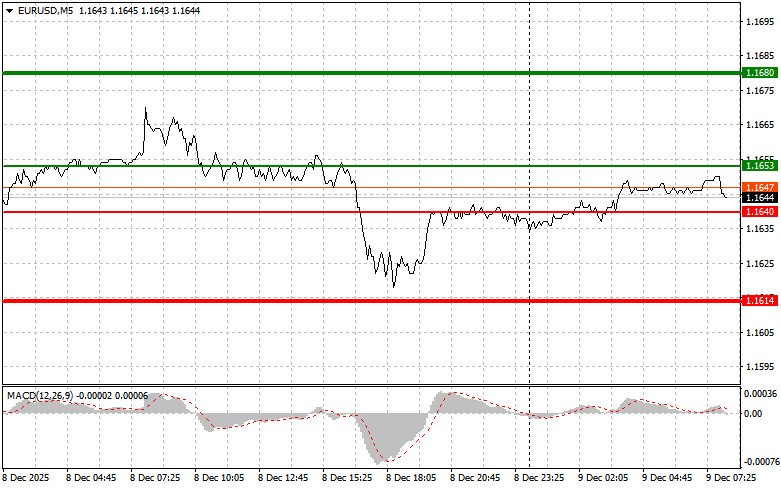Click the OHLC values 1.1643 1.1645 1.1643 1.1644
The height and width of the screenshot is (489, 781).
(139, 10)
